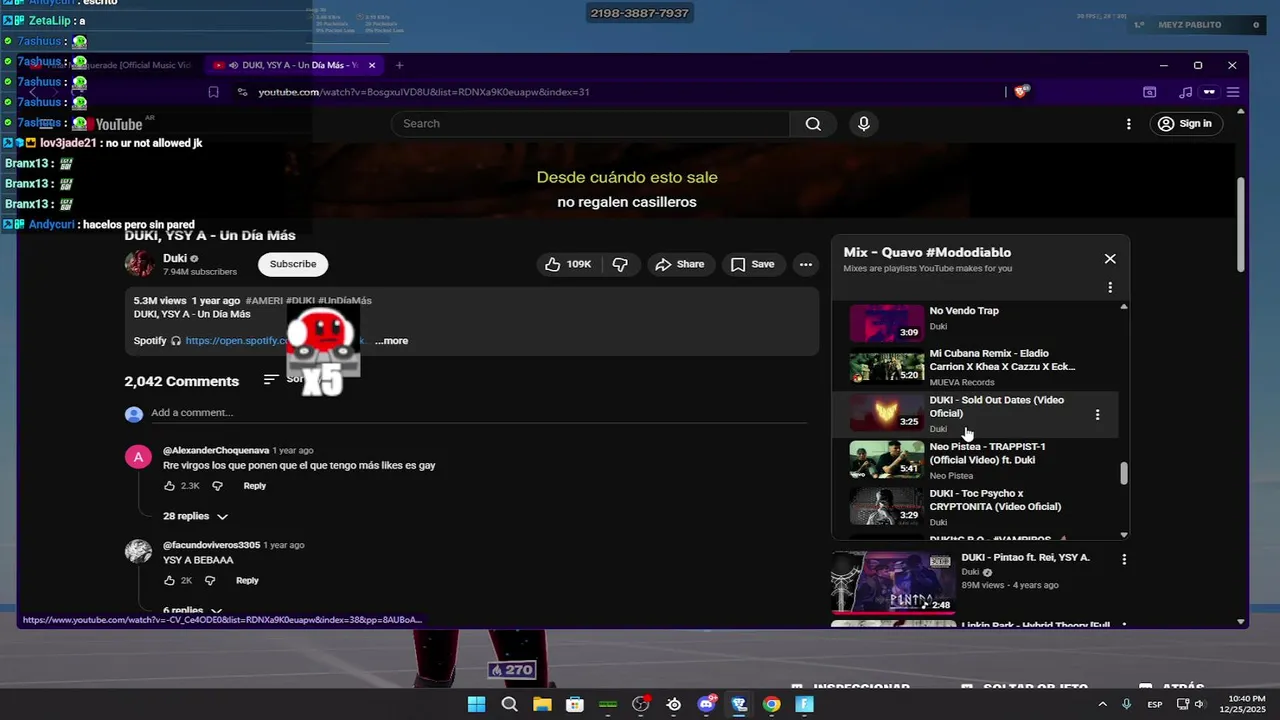
Task: Dislike the Un Día Más video
Action: [620, 264]
